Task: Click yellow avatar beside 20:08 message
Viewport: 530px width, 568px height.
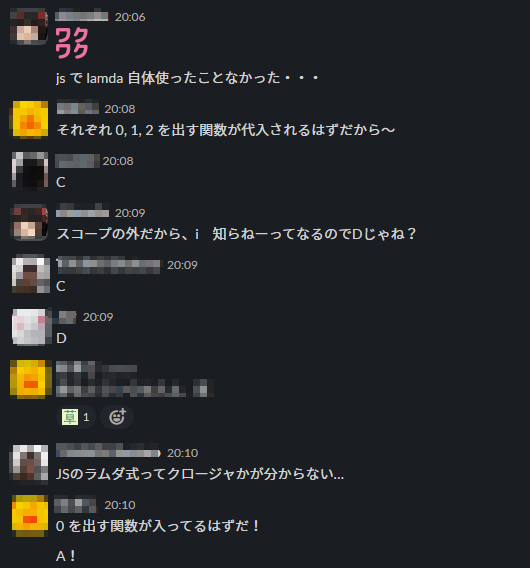Action: coord(30,120)
